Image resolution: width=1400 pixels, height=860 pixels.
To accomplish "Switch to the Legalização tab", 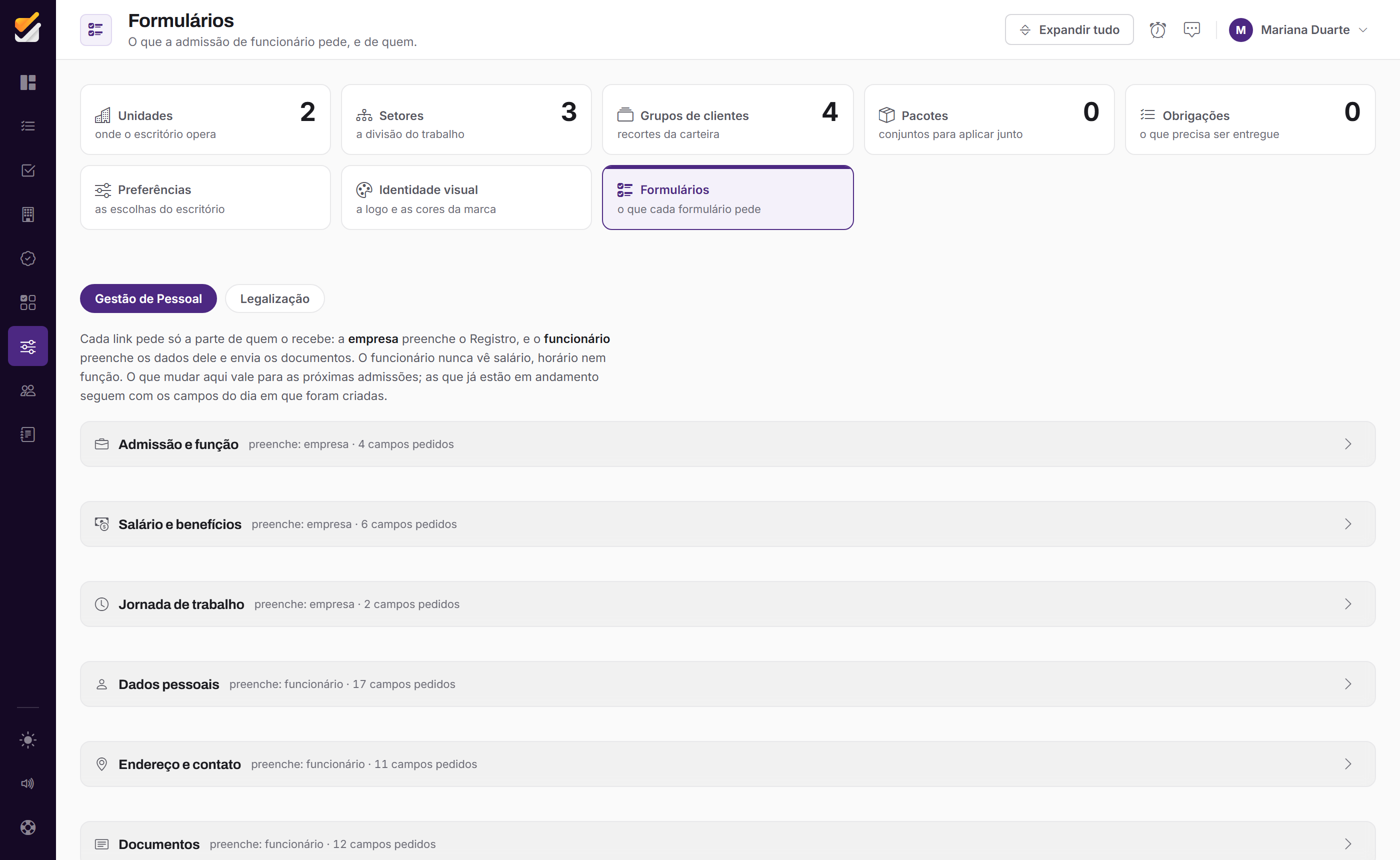I will [274, 298].
